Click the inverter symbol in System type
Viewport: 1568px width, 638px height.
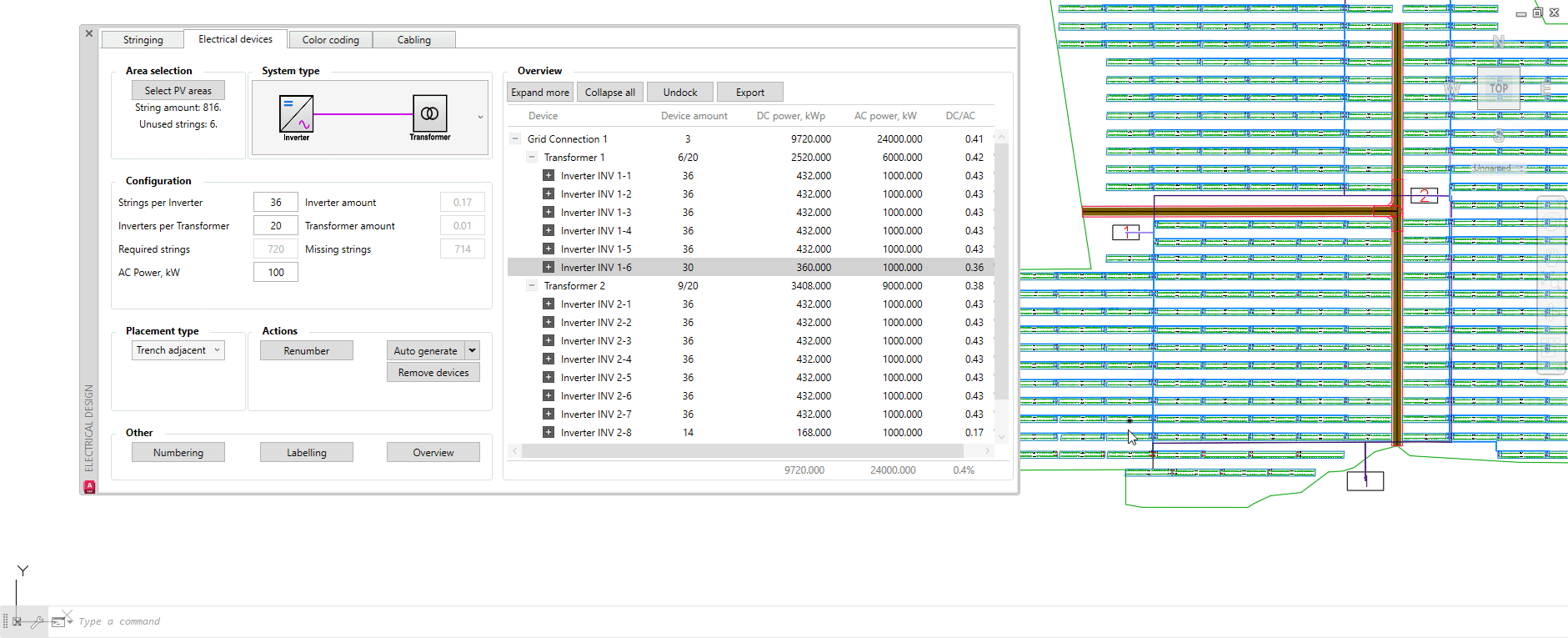pos(296,114)
